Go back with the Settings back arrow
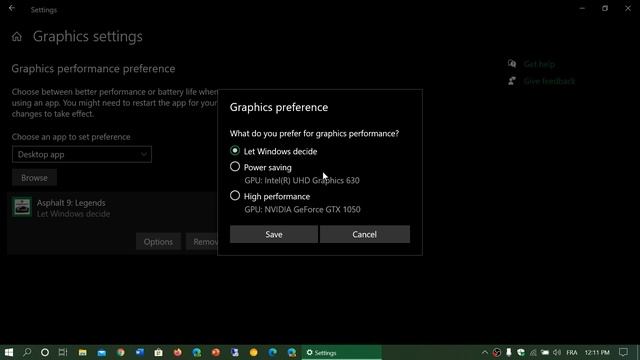This screenshot has height=360, width=640. click(12, 8)
